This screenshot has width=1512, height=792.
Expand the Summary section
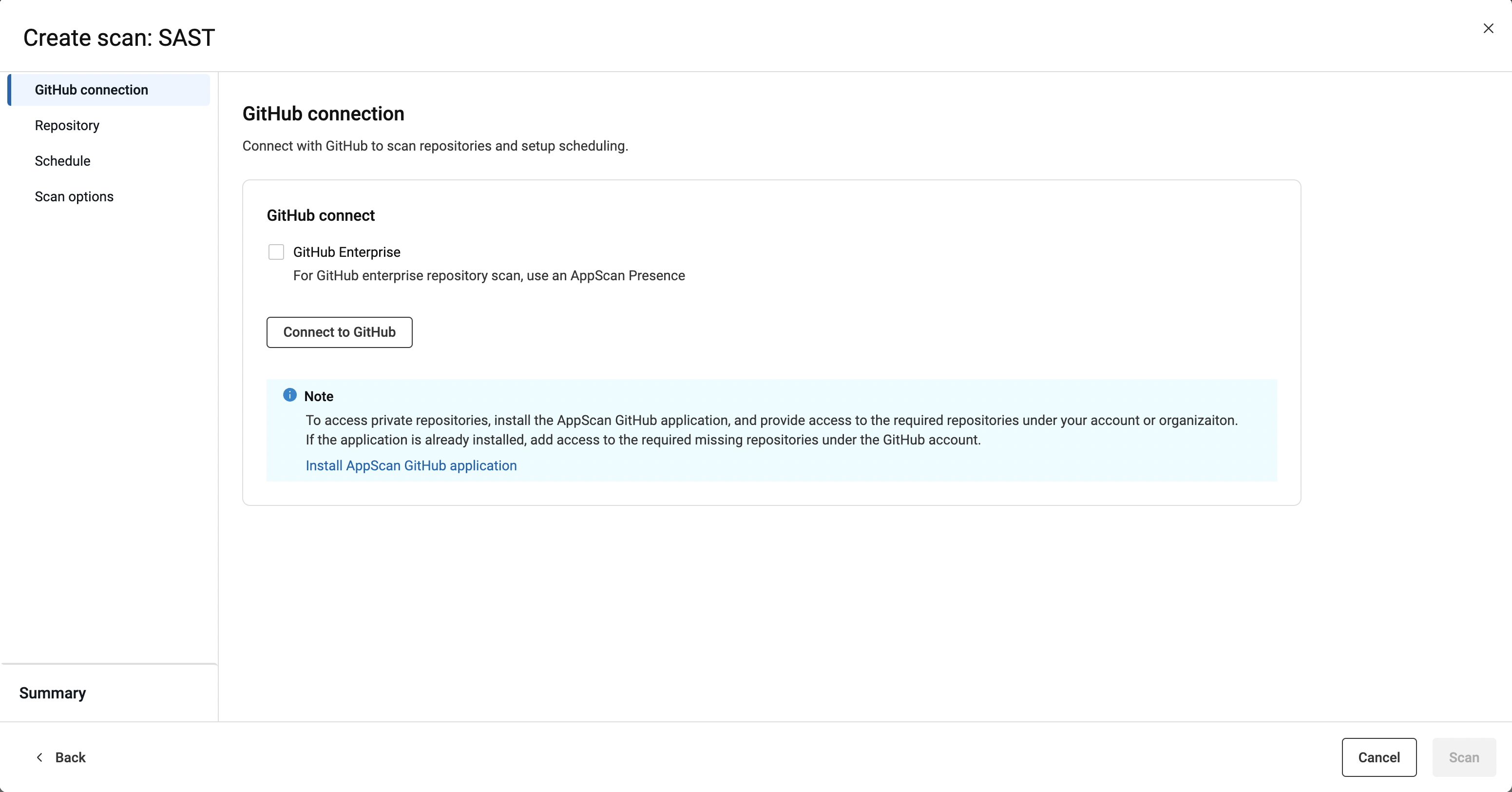click(53, 693)
